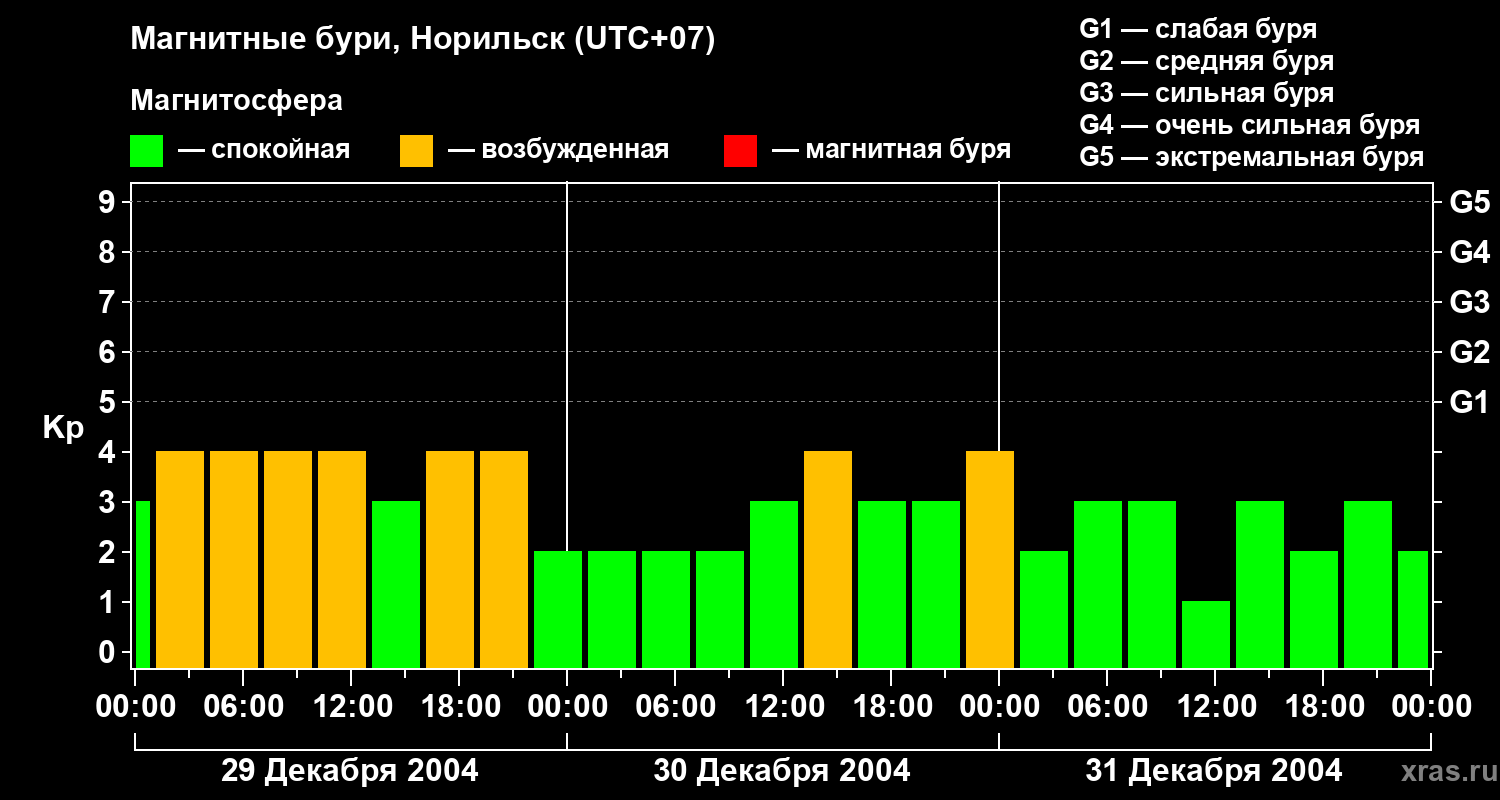Click the G4 right-axis label
The height and width of the screenshot is (800, 1500).
1469,252
